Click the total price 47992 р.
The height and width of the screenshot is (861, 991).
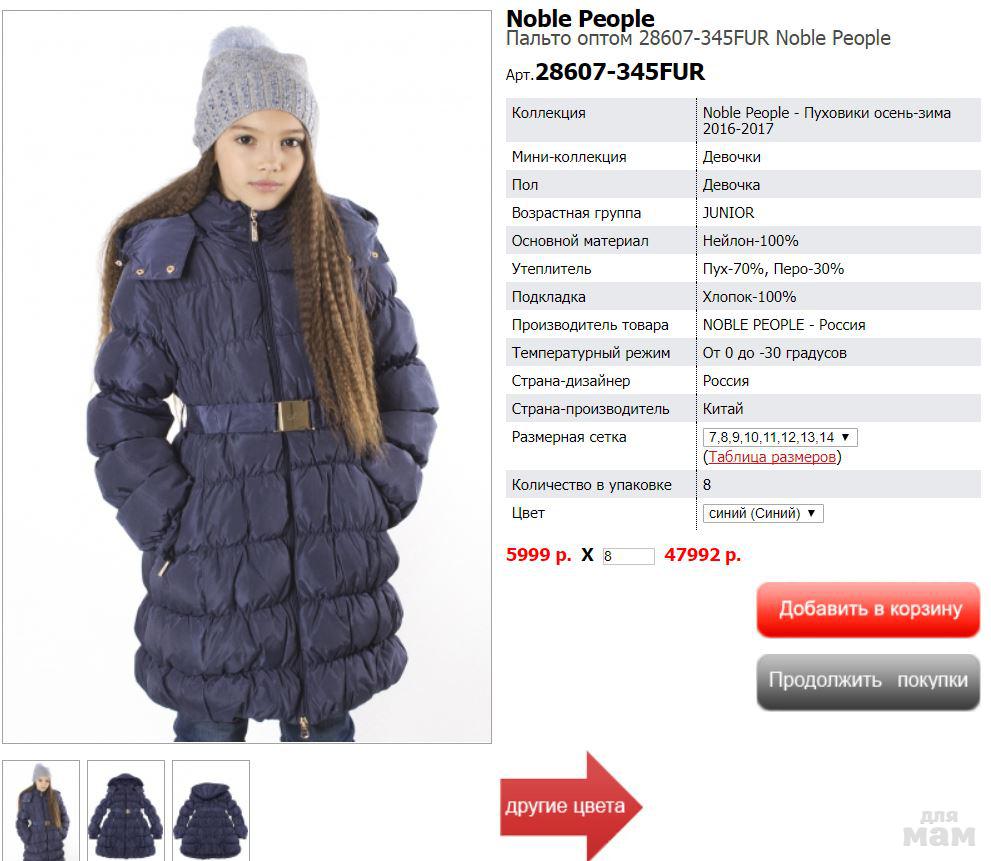click(x=702, y=555)
